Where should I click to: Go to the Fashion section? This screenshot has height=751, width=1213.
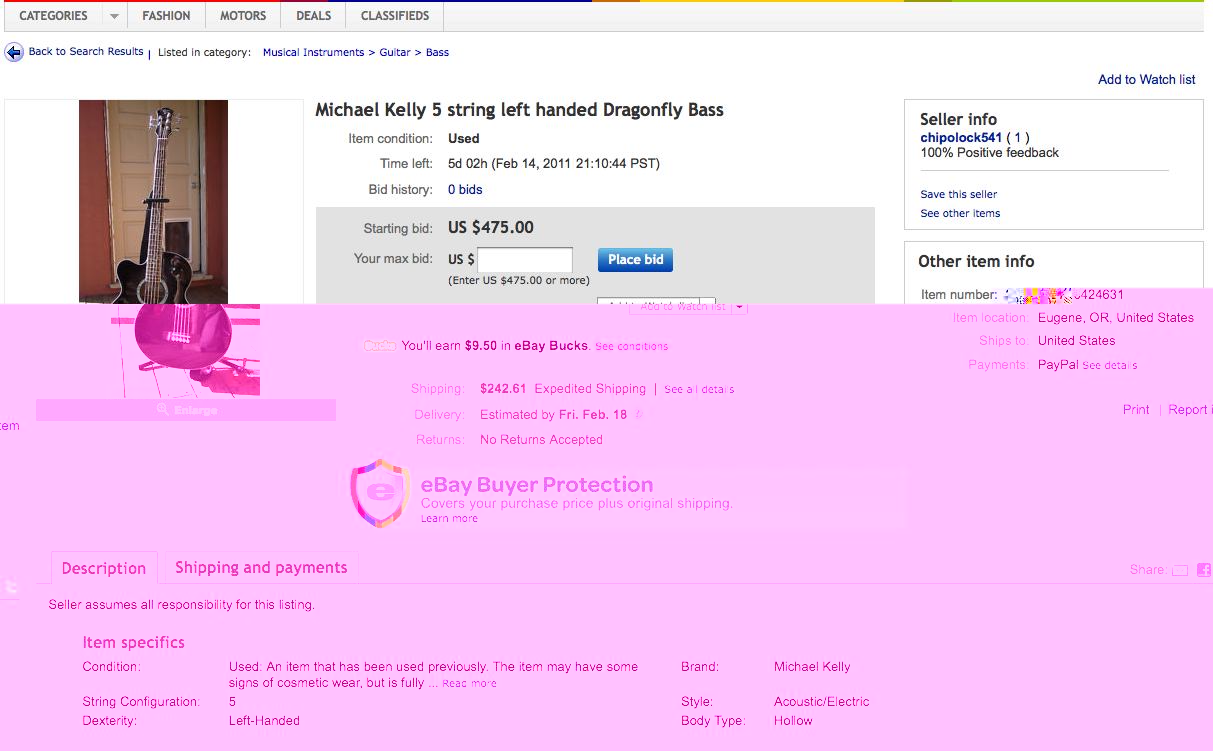(x=166, y=16)
